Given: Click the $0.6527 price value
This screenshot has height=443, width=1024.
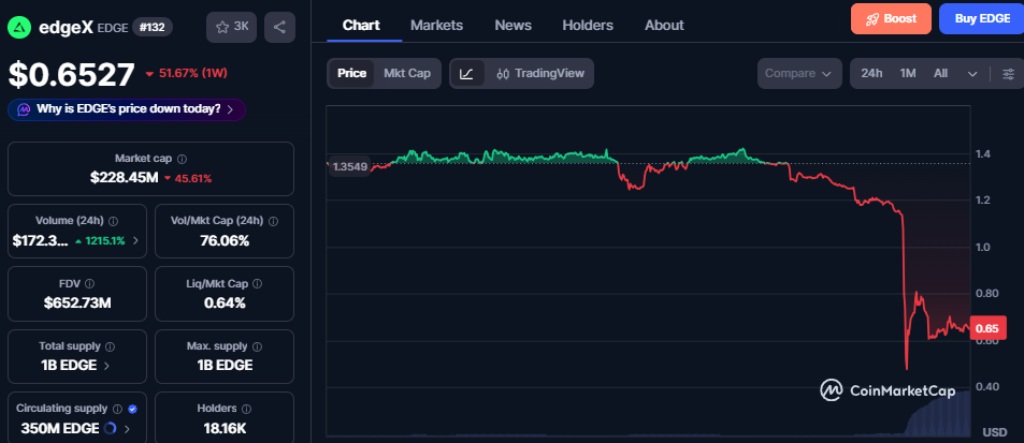Looking at the screenshot, I should pos(72,74).
